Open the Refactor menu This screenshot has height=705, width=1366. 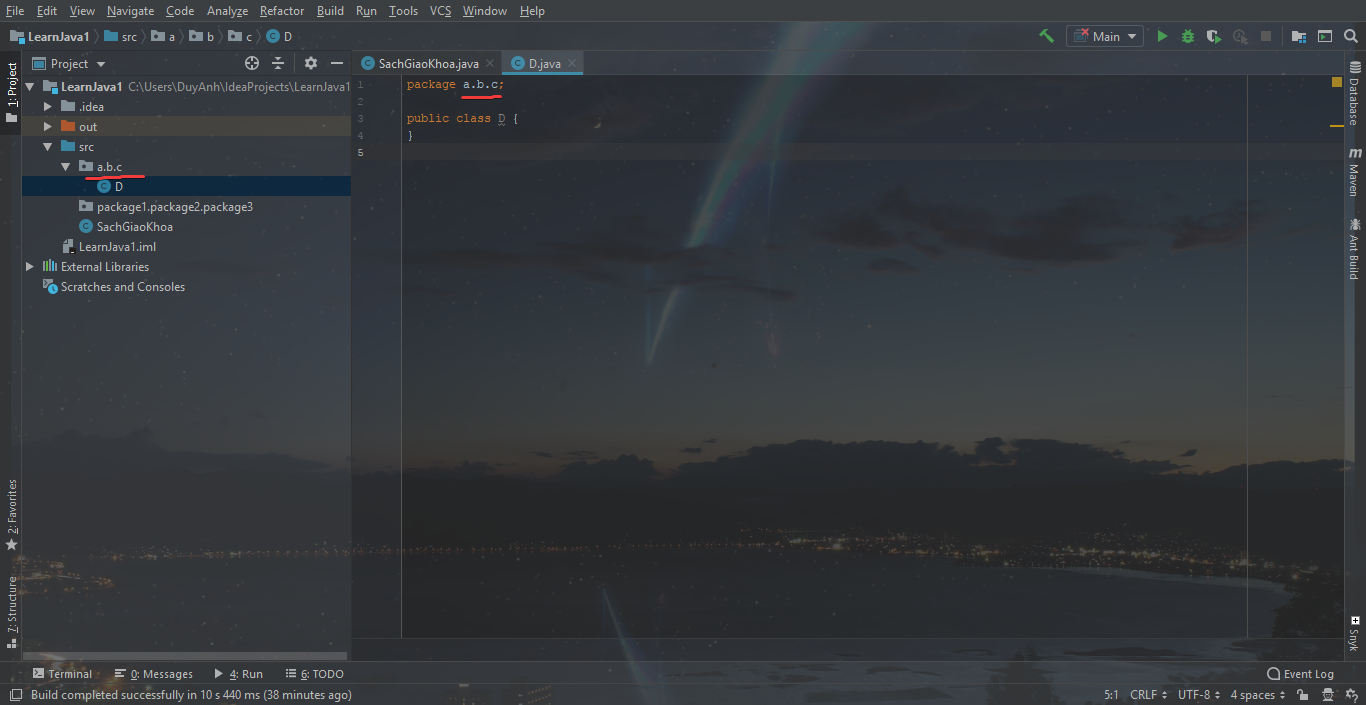click(x=281, y=11)
